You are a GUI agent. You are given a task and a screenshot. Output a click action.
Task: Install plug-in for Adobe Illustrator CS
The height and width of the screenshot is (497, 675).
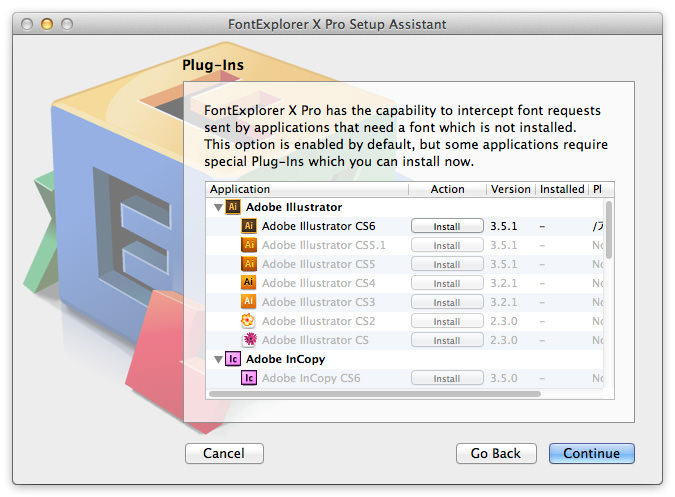coord(447,340)
